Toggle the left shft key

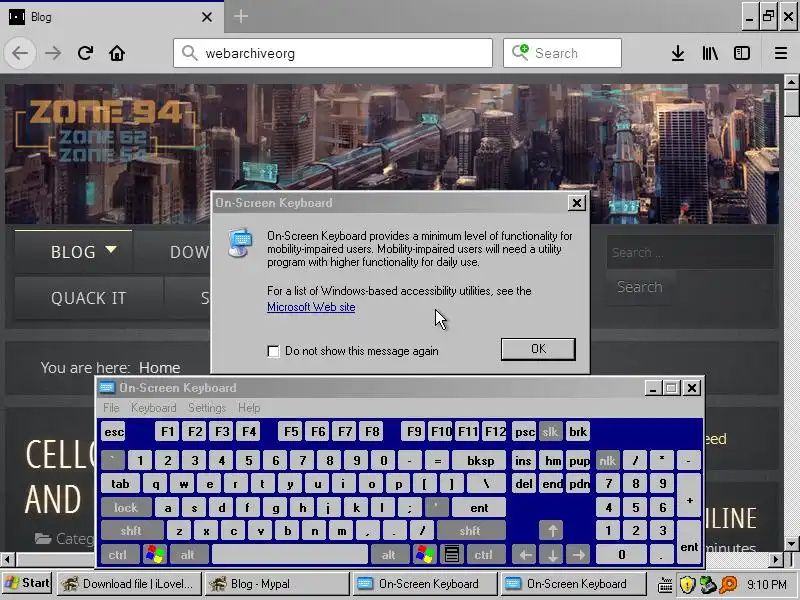pos(132,531)
